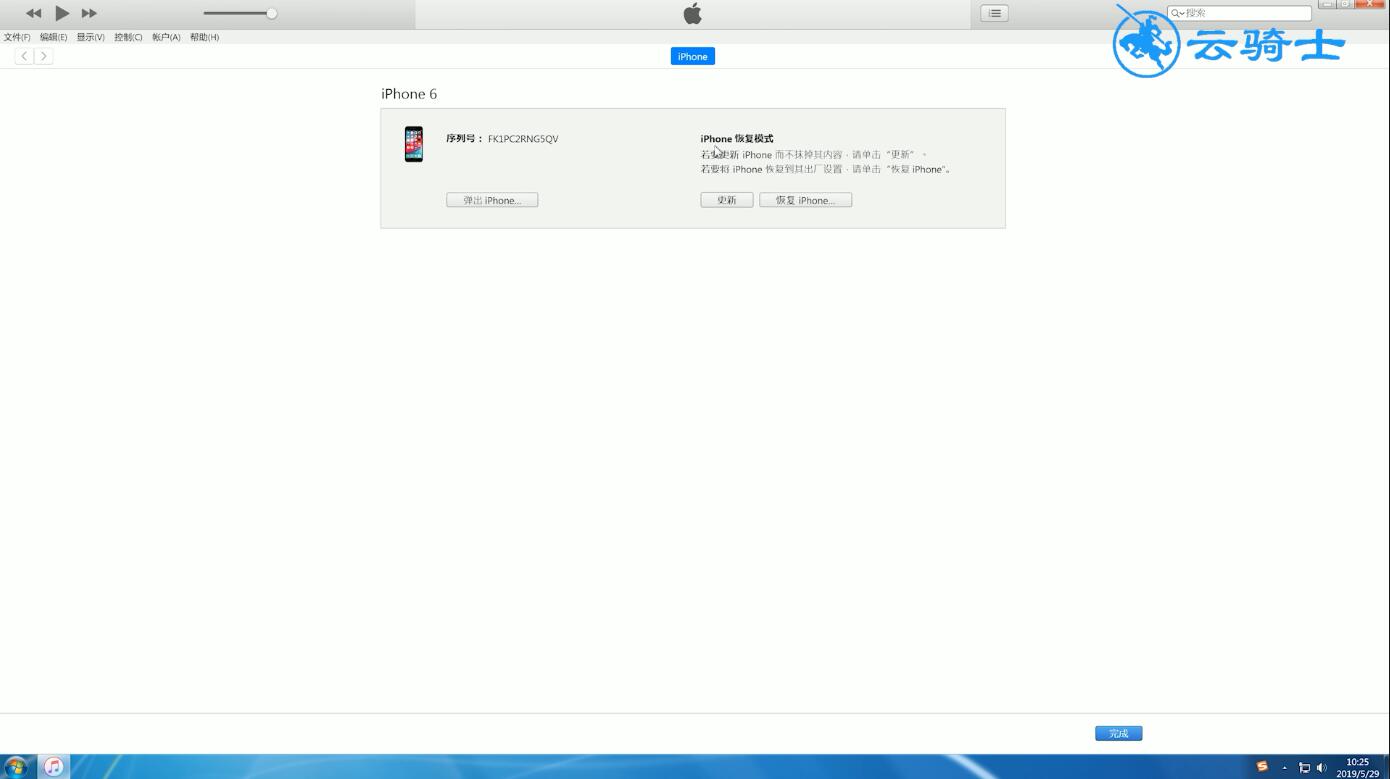Click the iPhone 6 device heading
The width and height of the screenshot is (1390, 779).
click(x=409, y=94)
